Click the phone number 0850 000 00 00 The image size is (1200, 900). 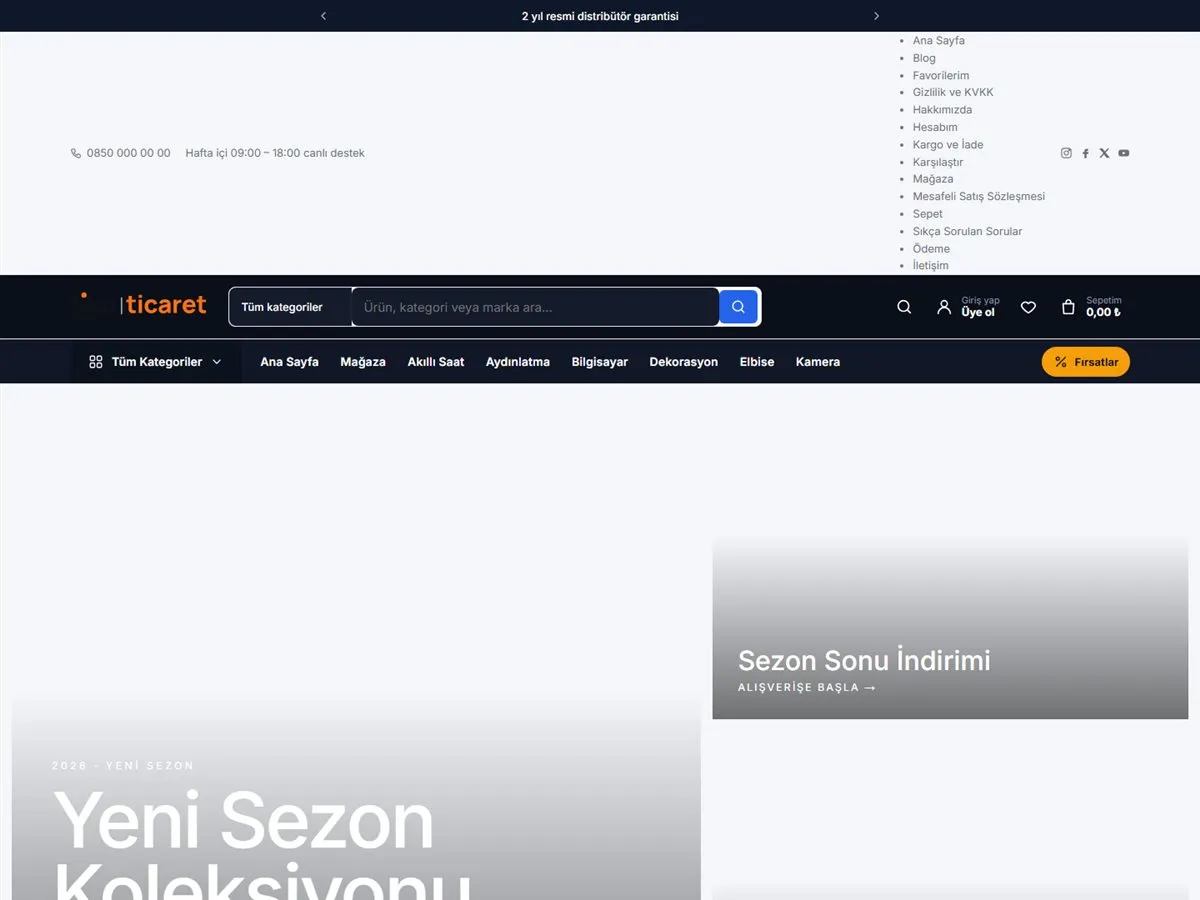point(129,153)
